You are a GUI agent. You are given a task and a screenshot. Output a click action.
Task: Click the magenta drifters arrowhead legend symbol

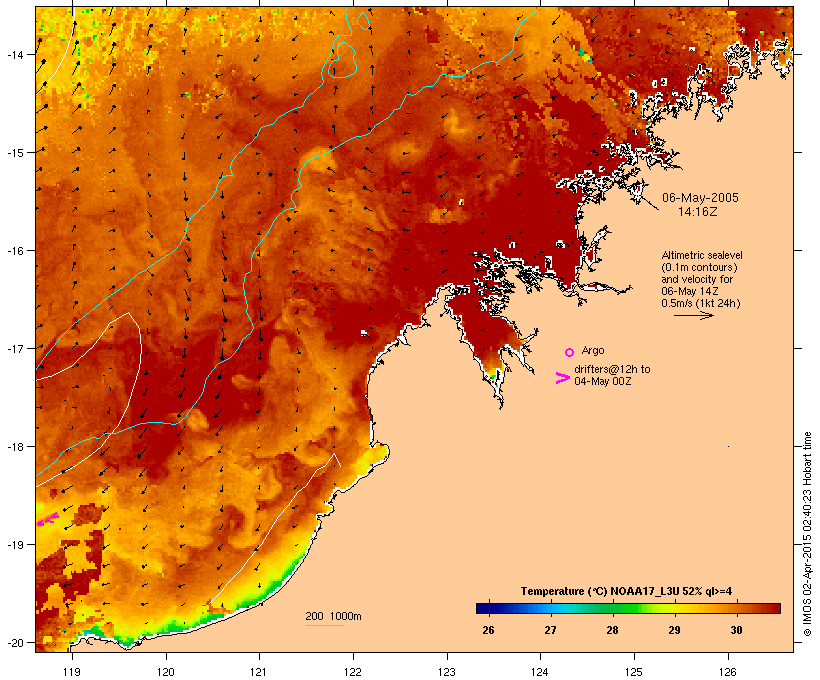(563, 378)
